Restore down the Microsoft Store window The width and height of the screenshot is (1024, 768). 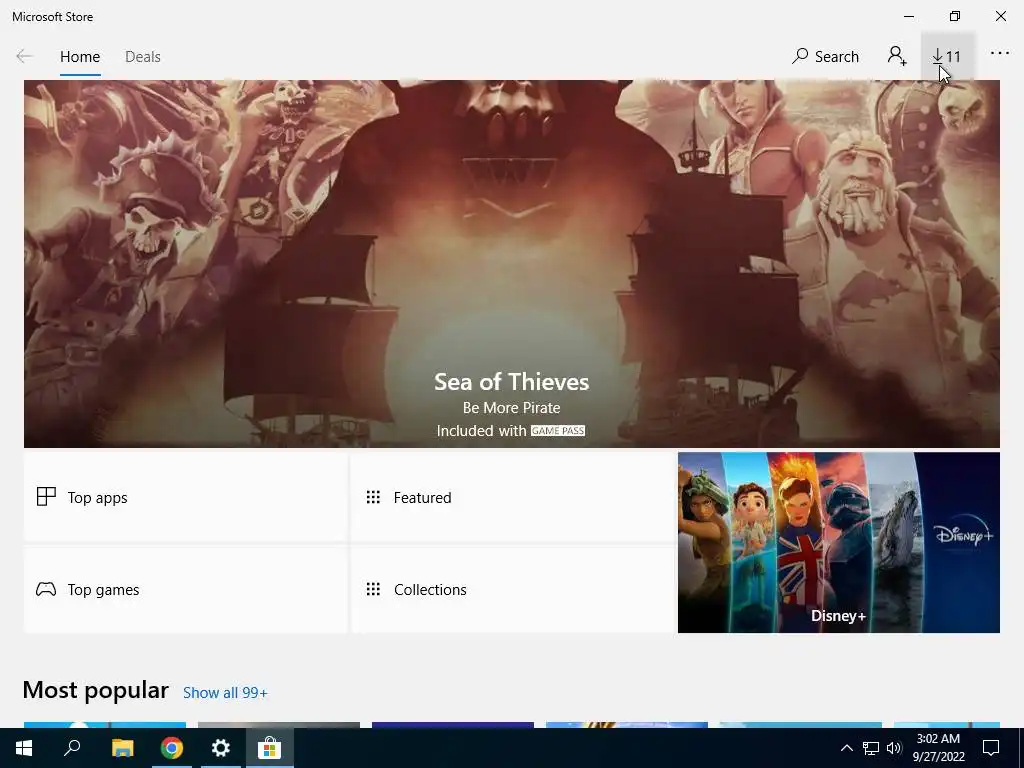coord(955,16)
